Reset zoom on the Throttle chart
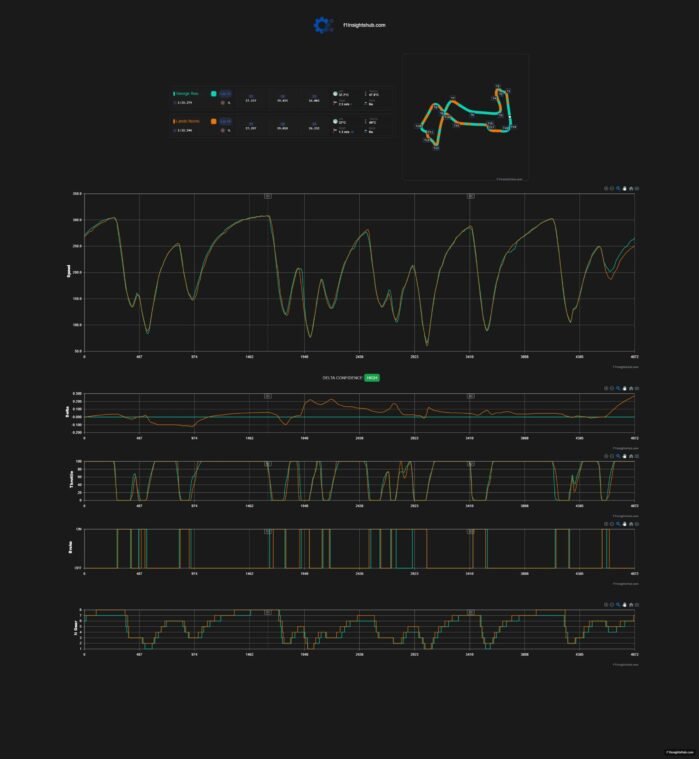This screenshot has height=759, width=699. [631, 456]
